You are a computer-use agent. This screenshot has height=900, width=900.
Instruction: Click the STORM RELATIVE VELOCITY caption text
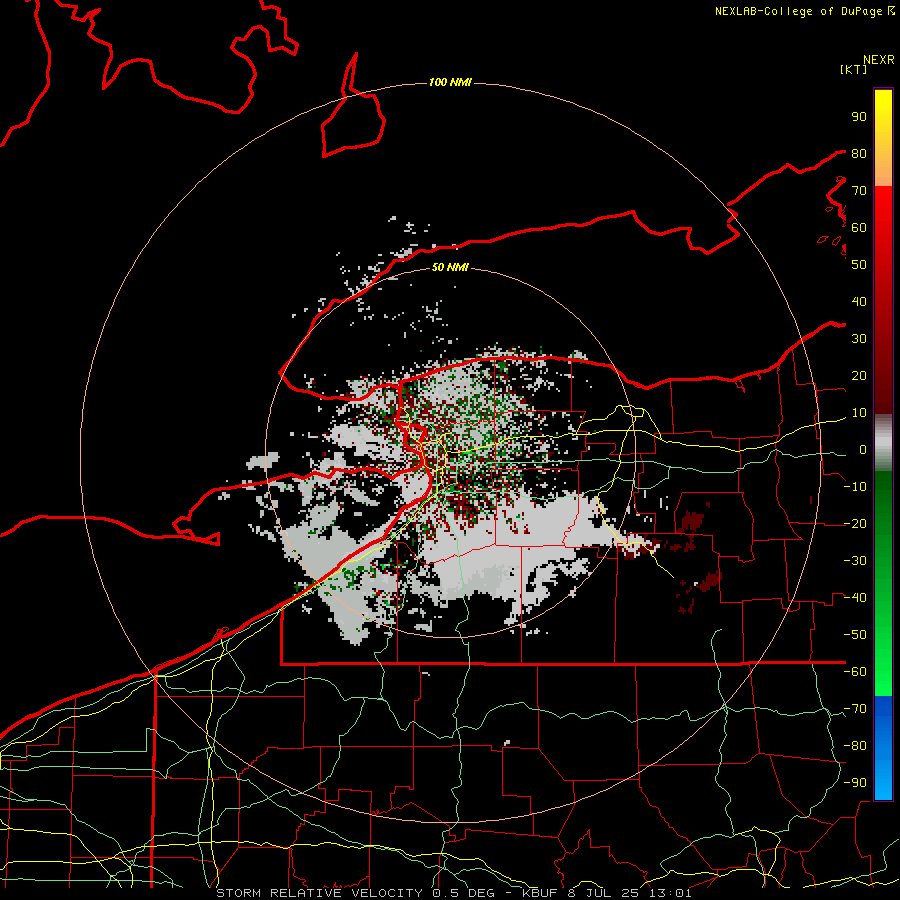320,893
